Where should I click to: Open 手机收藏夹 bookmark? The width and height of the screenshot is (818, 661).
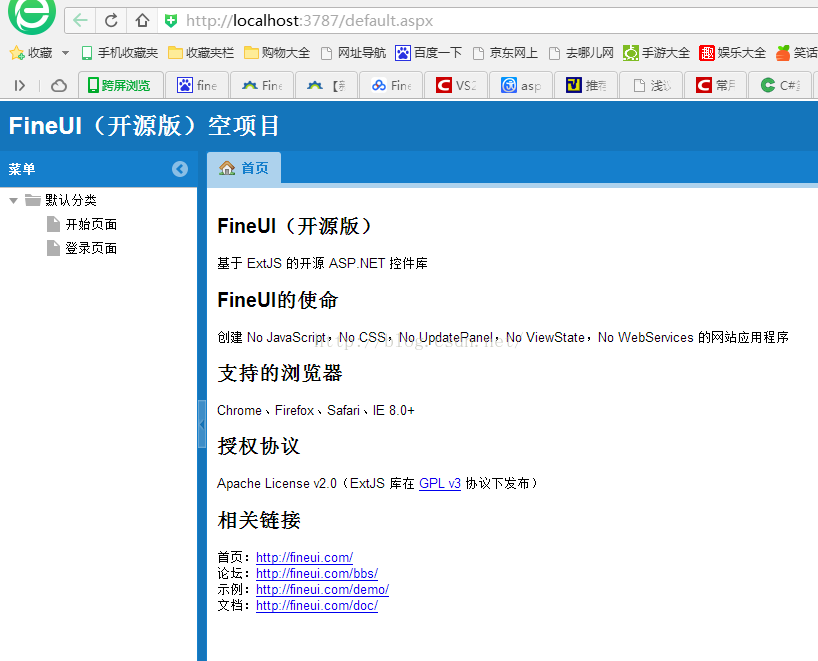(x=120, y=53)
